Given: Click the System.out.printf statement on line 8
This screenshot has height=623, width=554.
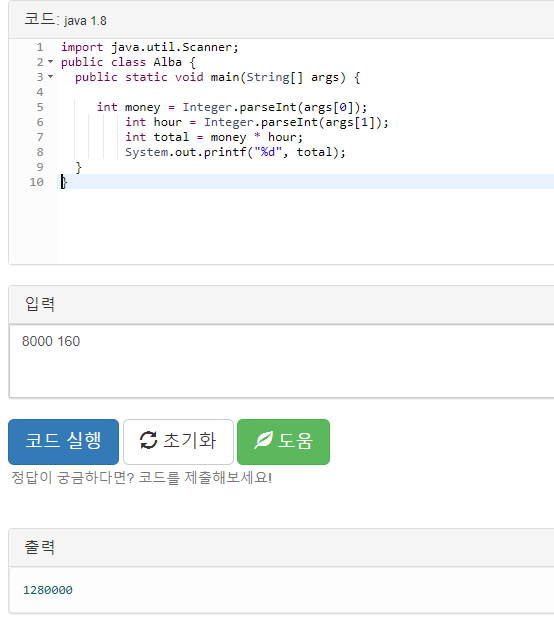Looking at the screenshot, I should click(235, 152).
